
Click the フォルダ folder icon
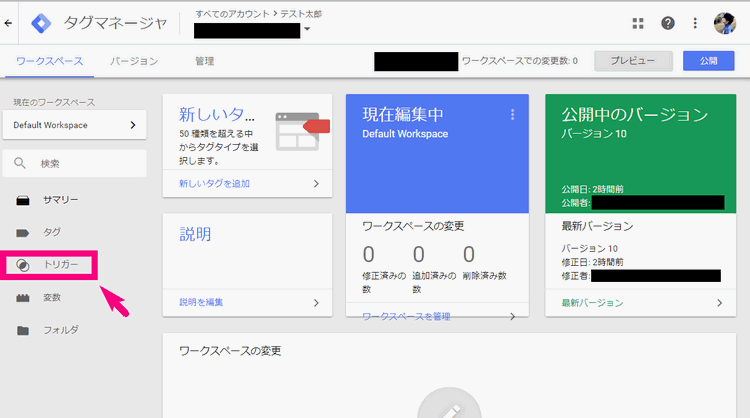(x=22, y=330)
